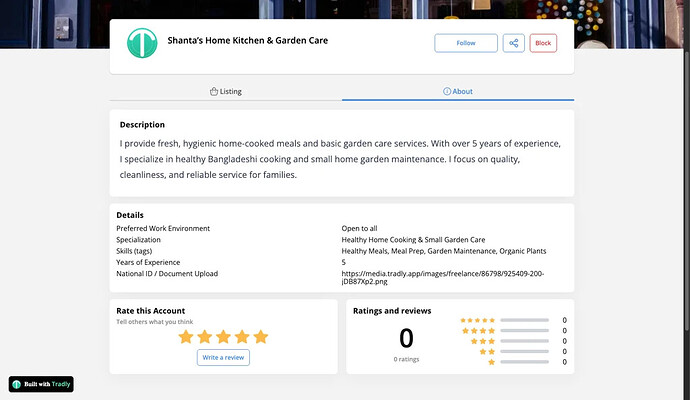Select the fifth rating star
690x400 pixels.
[261, 337]
